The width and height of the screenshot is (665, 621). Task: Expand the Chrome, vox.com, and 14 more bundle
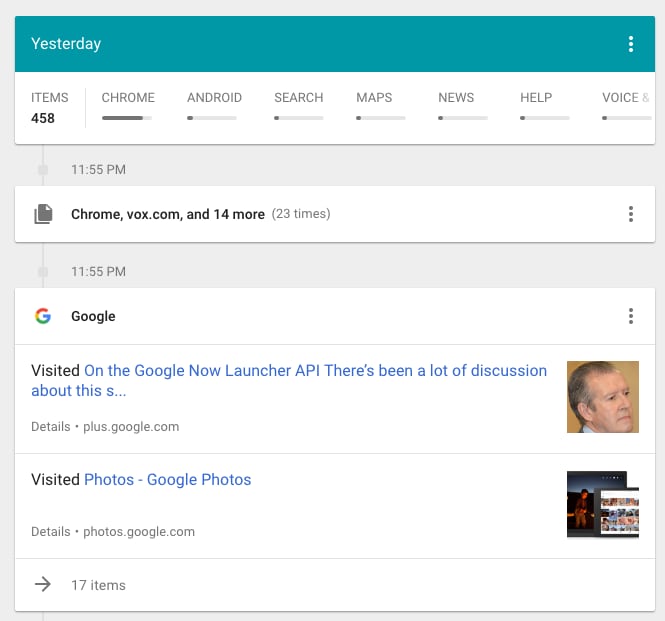[168, 214]
